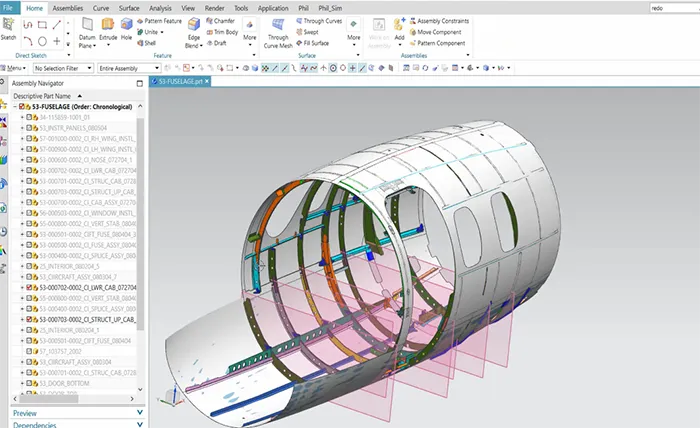Toggle checkbox for 25_INTERIOR_080204_5 component
700x428 pixels.
pyautogui.click(x=29, y=266)
